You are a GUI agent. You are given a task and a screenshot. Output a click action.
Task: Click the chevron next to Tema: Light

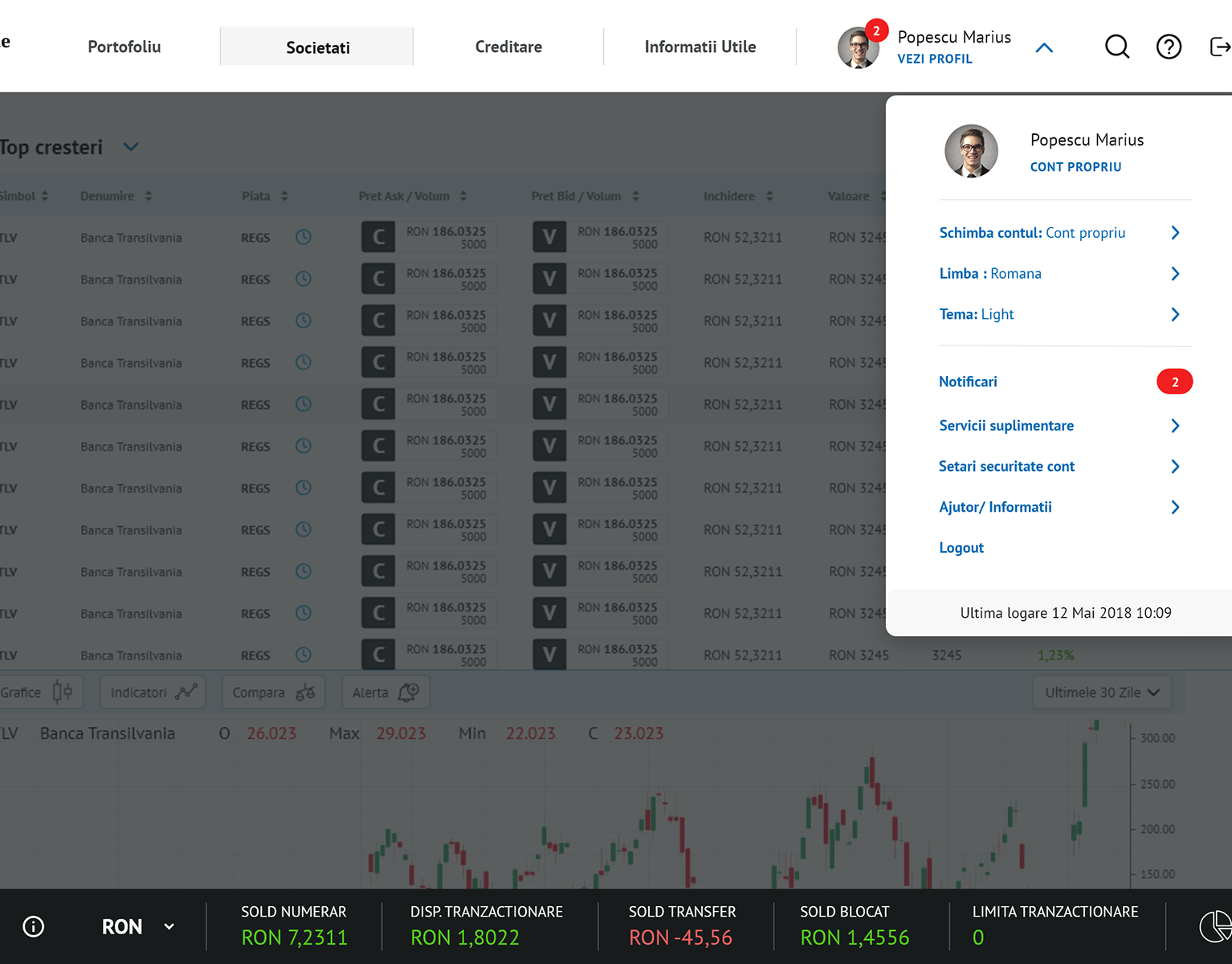[1175, 314]
